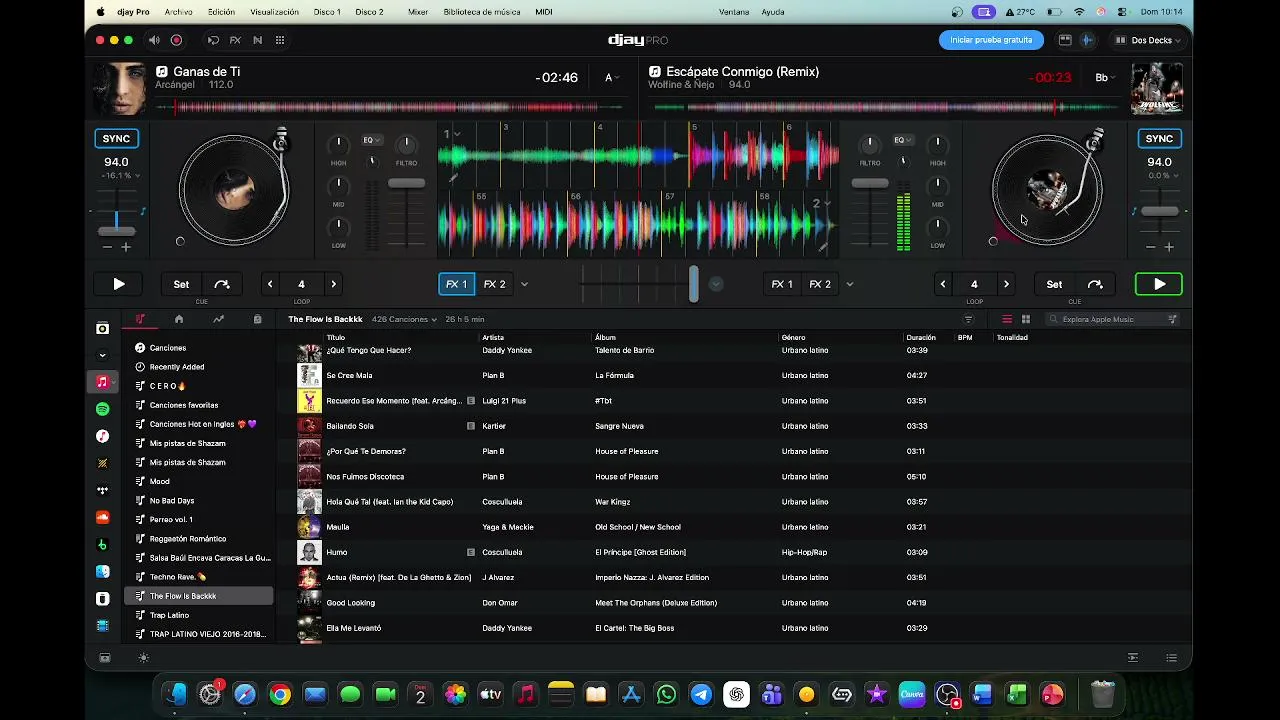This screenshot has width=1280, height=720.
Task: Open the left deck key A dropdown
Action: 612,77
